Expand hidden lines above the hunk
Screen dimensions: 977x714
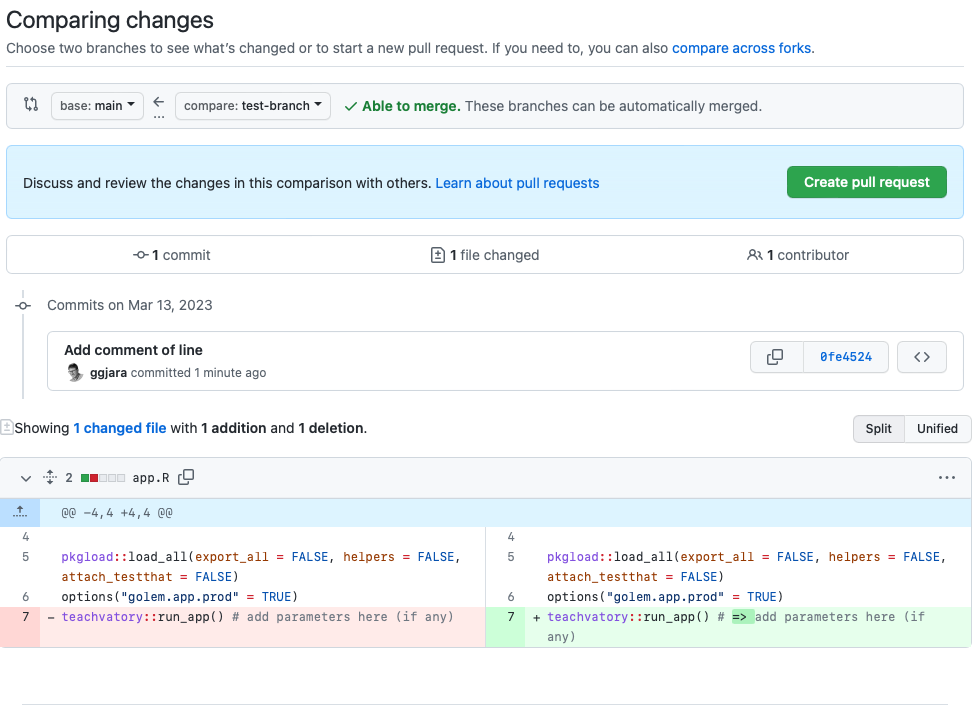tap(20, 512)
